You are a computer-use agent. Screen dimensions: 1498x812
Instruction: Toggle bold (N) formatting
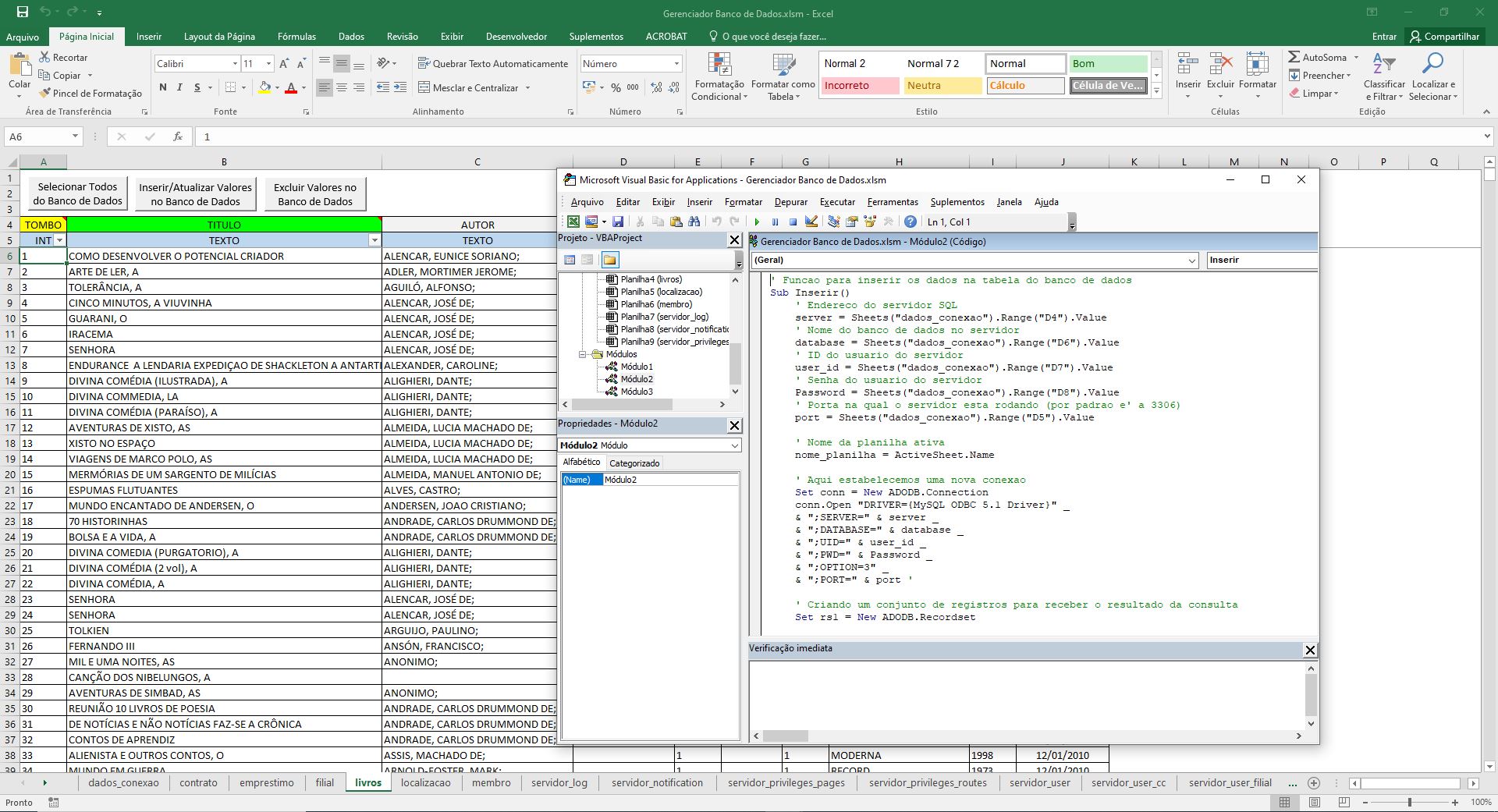[163, 87]
